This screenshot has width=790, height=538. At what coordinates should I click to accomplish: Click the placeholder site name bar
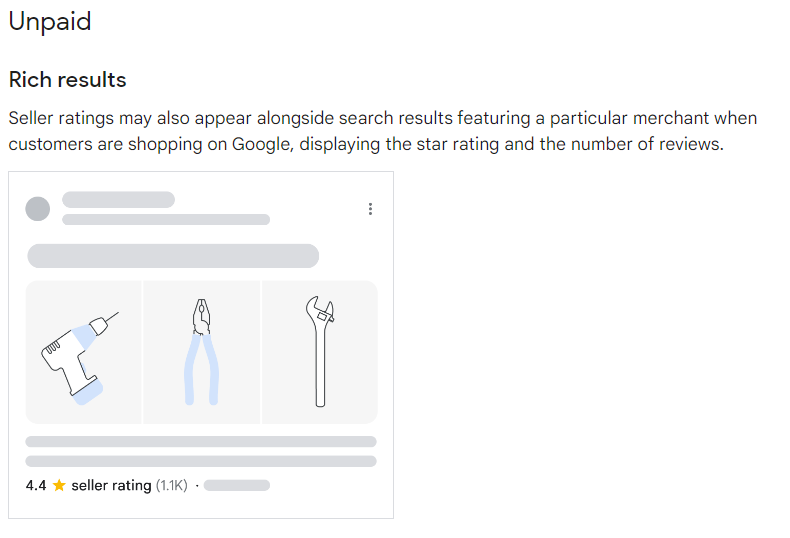click(118, 199)
